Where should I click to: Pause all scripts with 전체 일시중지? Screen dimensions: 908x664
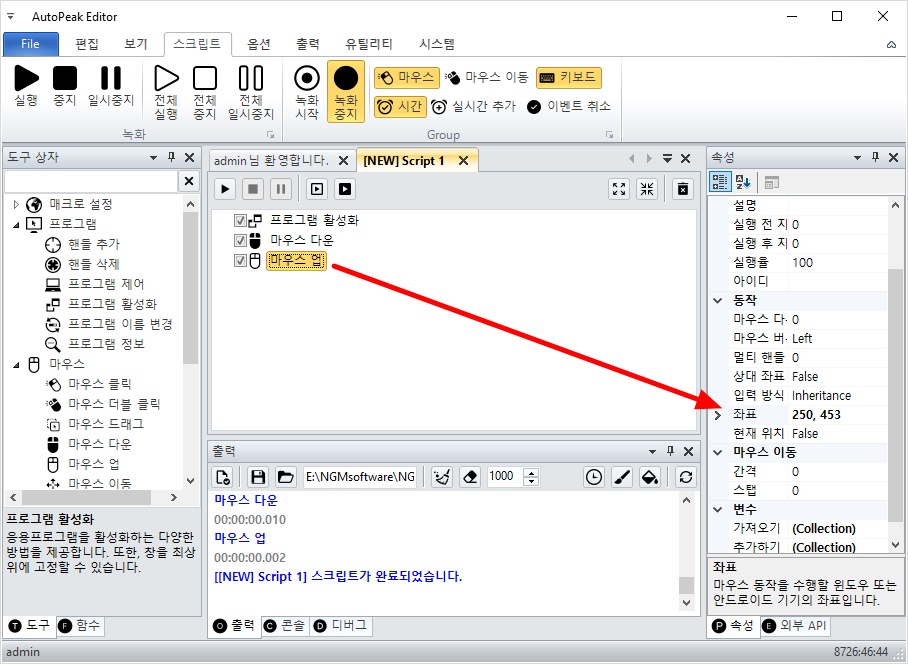(251, 93)
